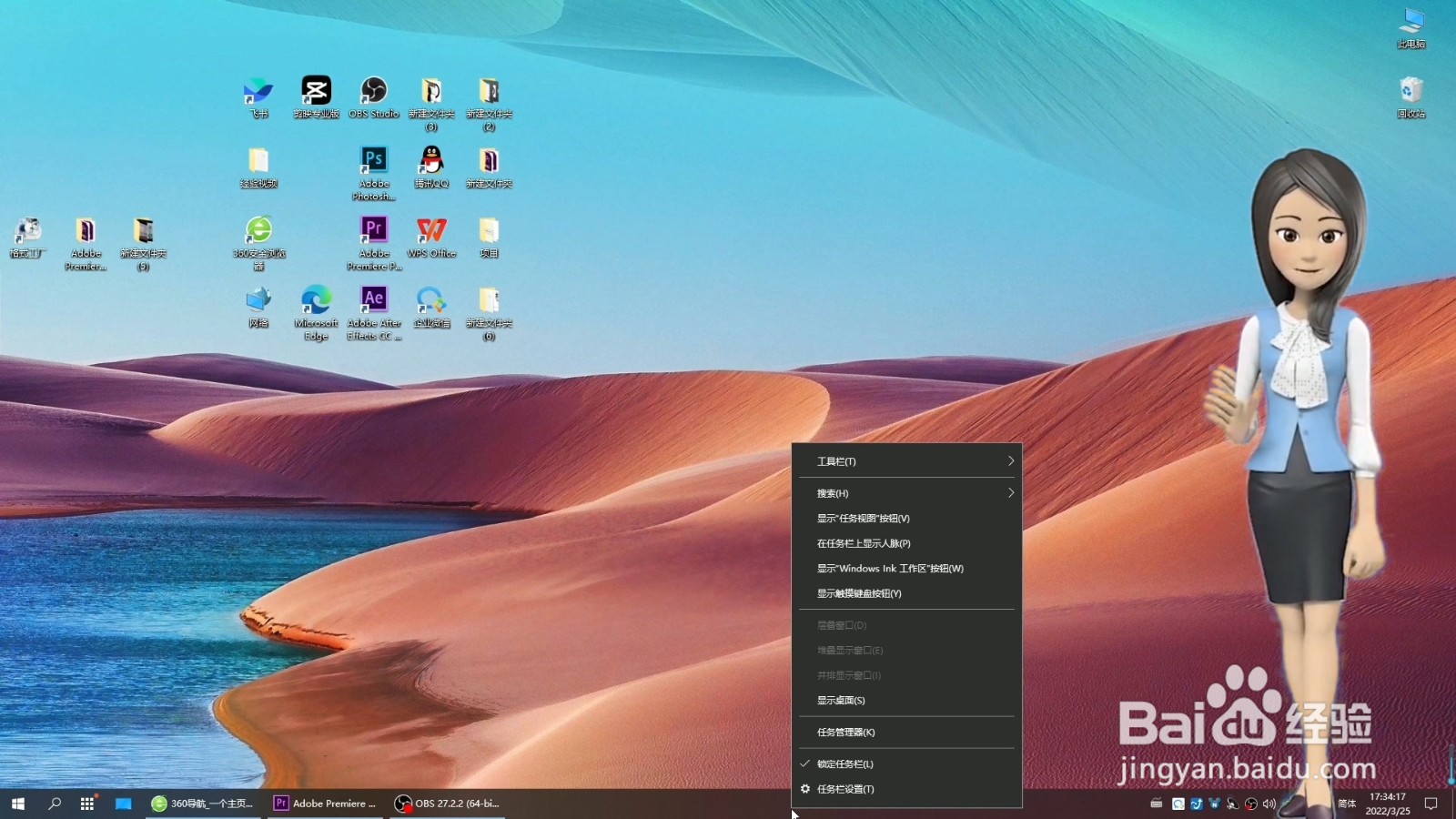Click the blue bear-face tray icon

pos(1214,804)
